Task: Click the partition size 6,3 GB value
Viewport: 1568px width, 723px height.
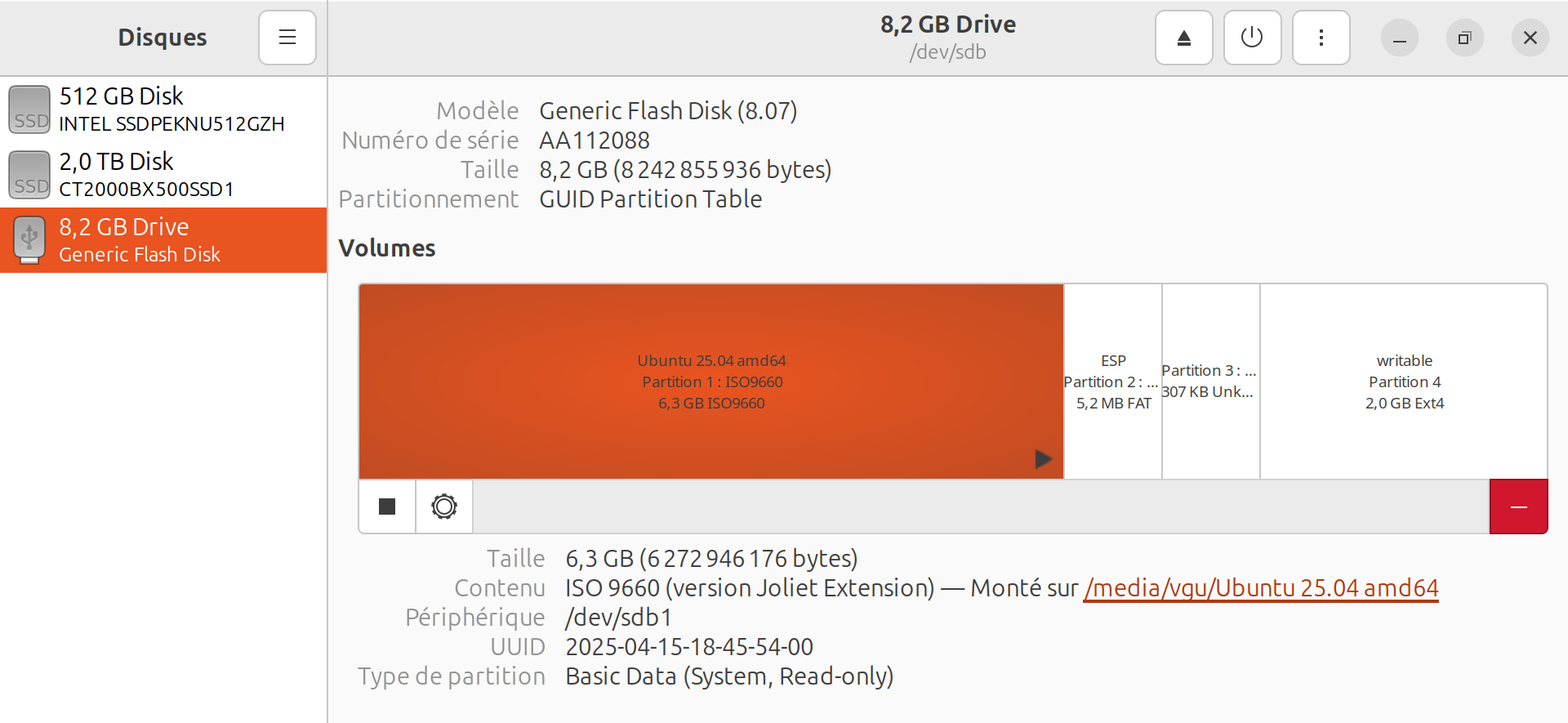Action: tap(711, 559)
